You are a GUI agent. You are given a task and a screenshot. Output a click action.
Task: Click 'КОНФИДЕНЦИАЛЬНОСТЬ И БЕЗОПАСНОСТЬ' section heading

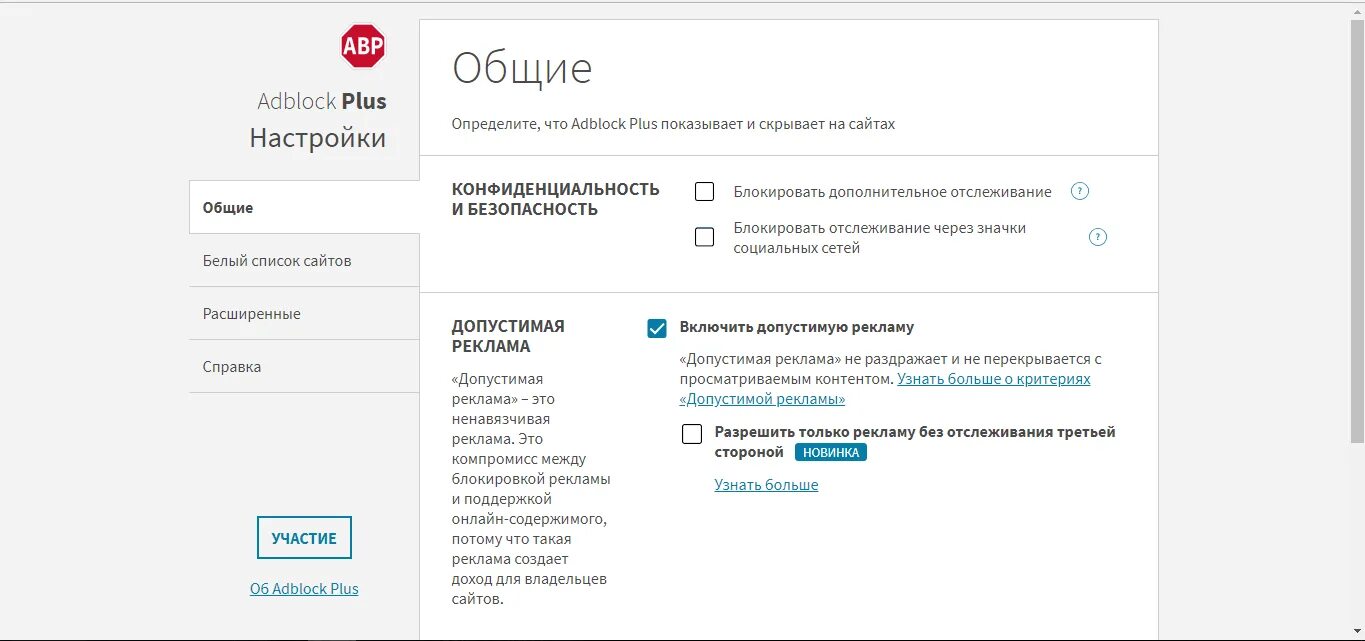(x=556, y=199)
